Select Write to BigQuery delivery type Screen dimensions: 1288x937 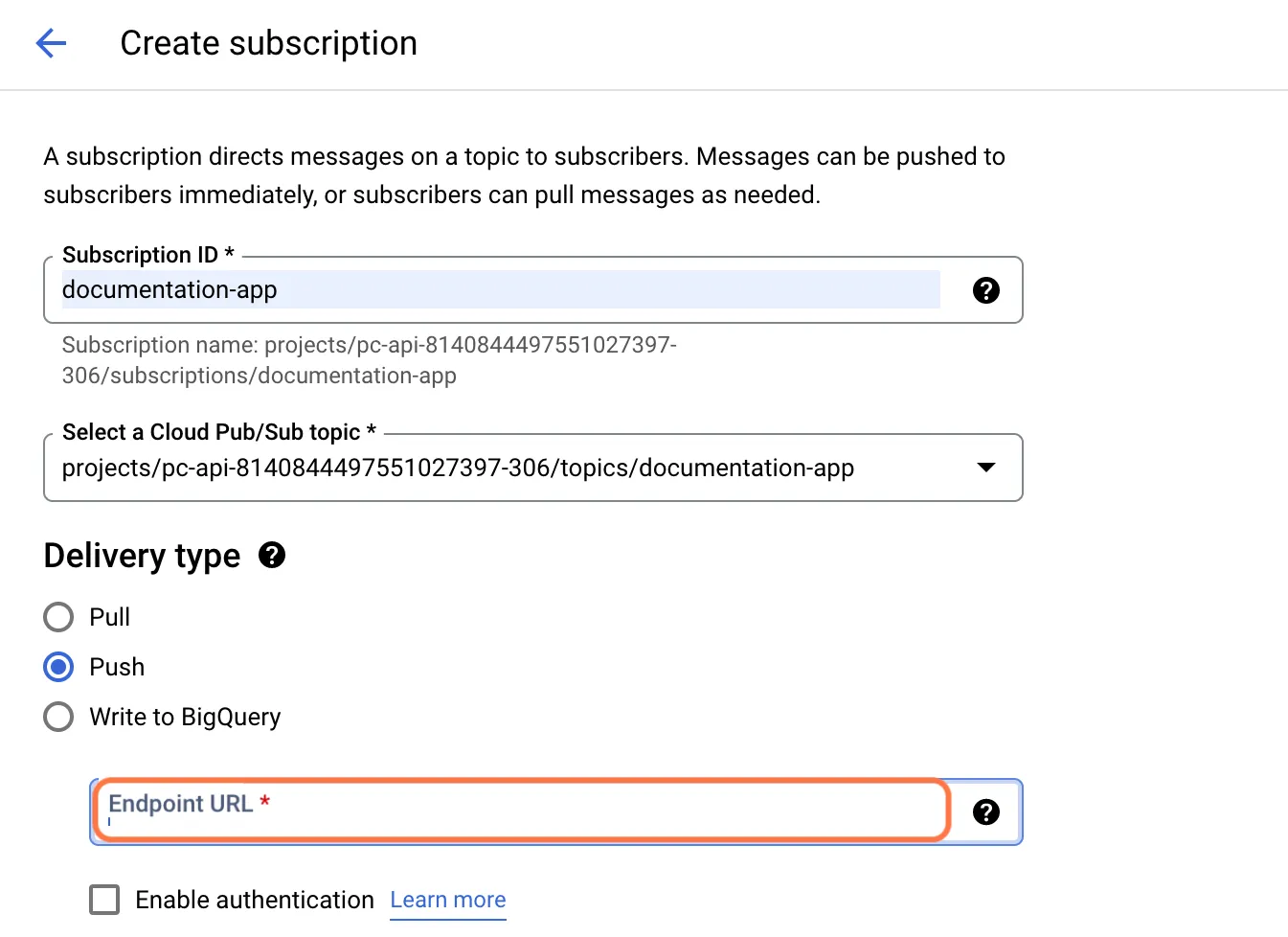point(58,717)
